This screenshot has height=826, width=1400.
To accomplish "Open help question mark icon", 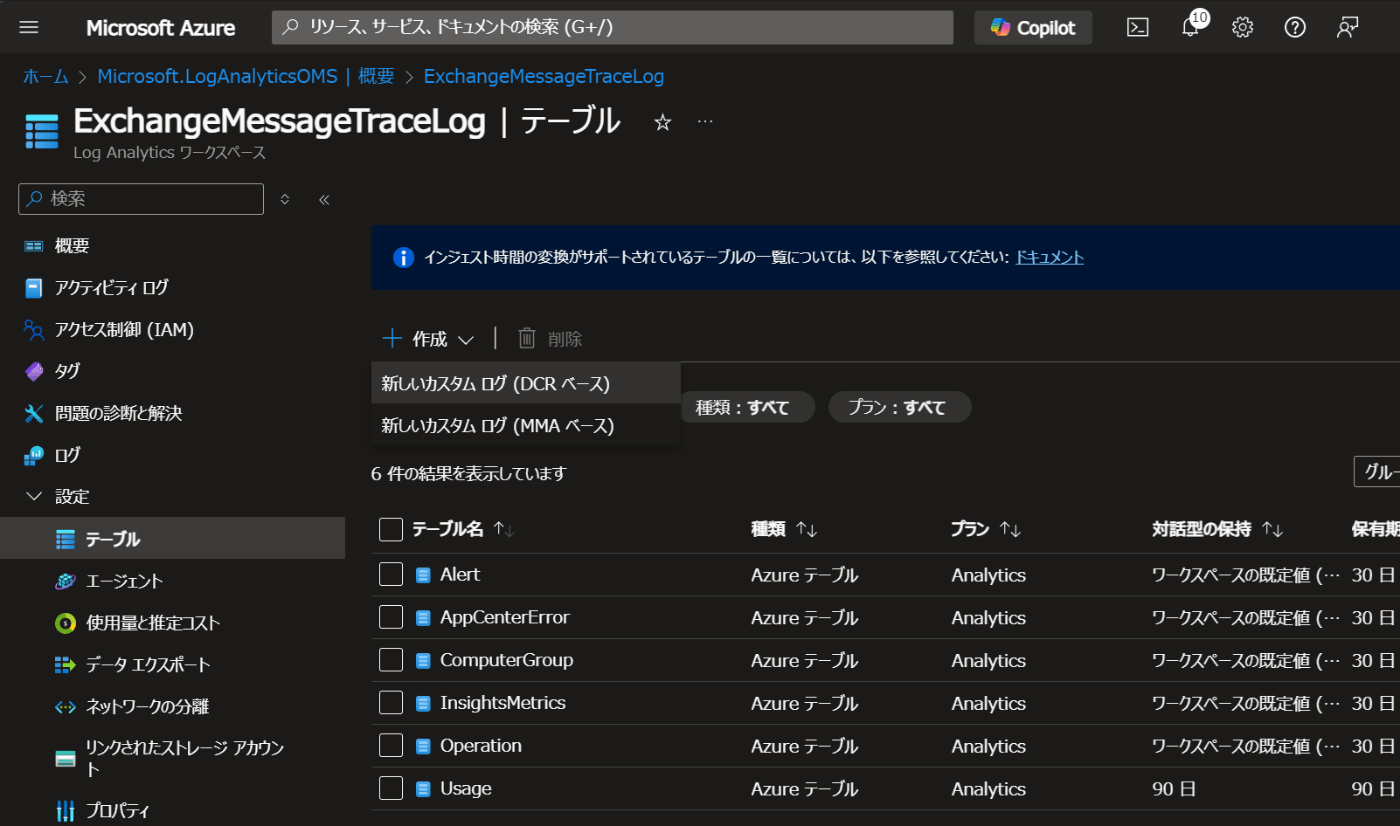I will pyautogui.click(x=1295, y=28).
